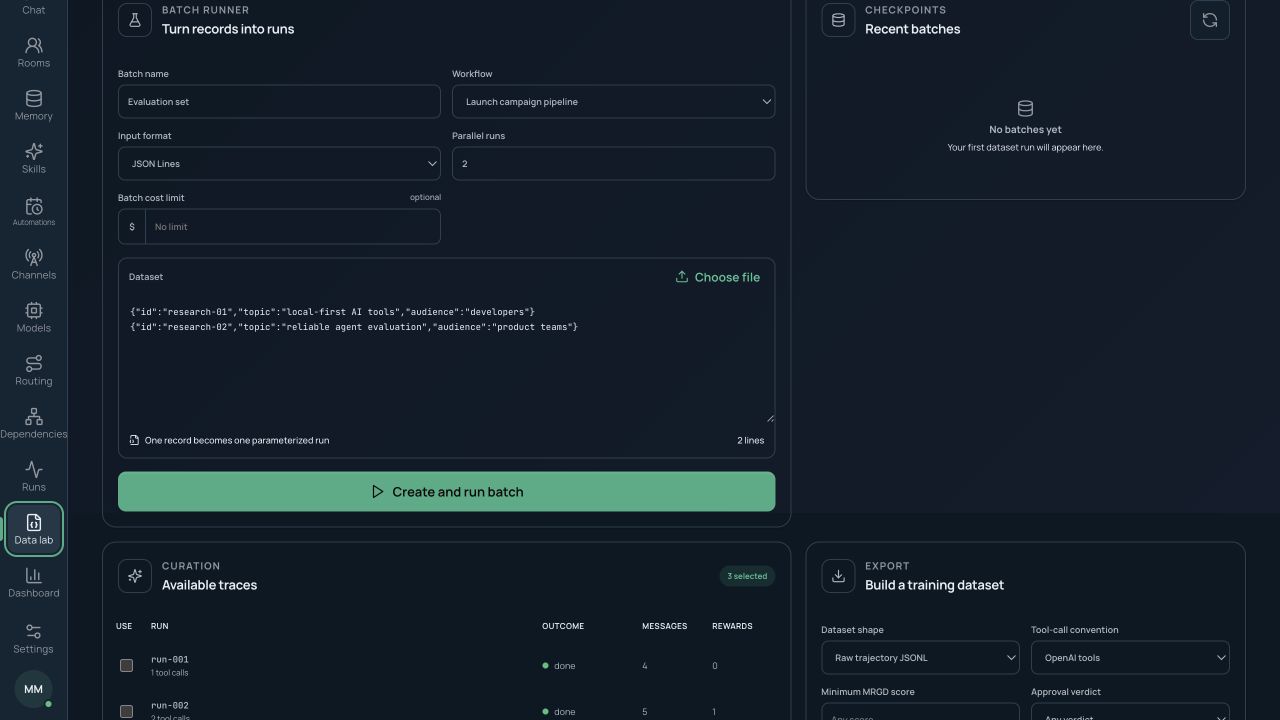Screen dimensions: 1280x720
Task: Click the Batch name field
Action: 279,101
